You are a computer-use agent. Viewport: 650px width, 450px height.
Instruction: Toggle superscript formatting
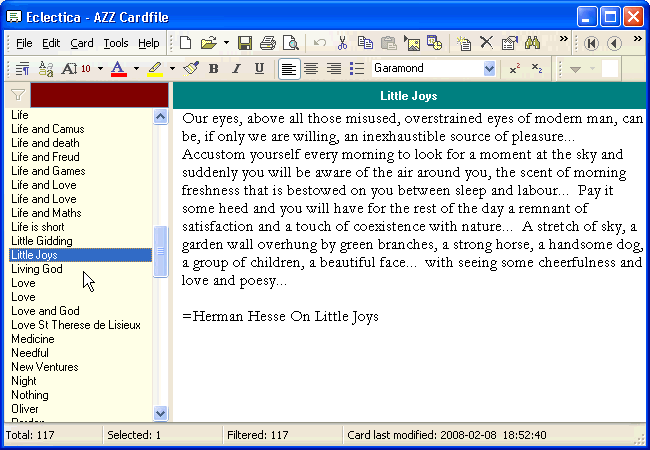click(x=514, y=69)
